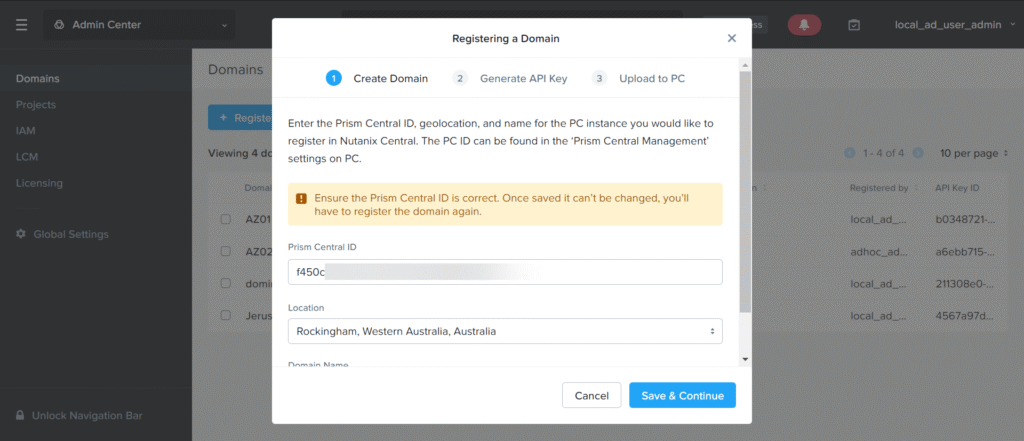Expand the Admin Center app switcher

coord(140,25)
